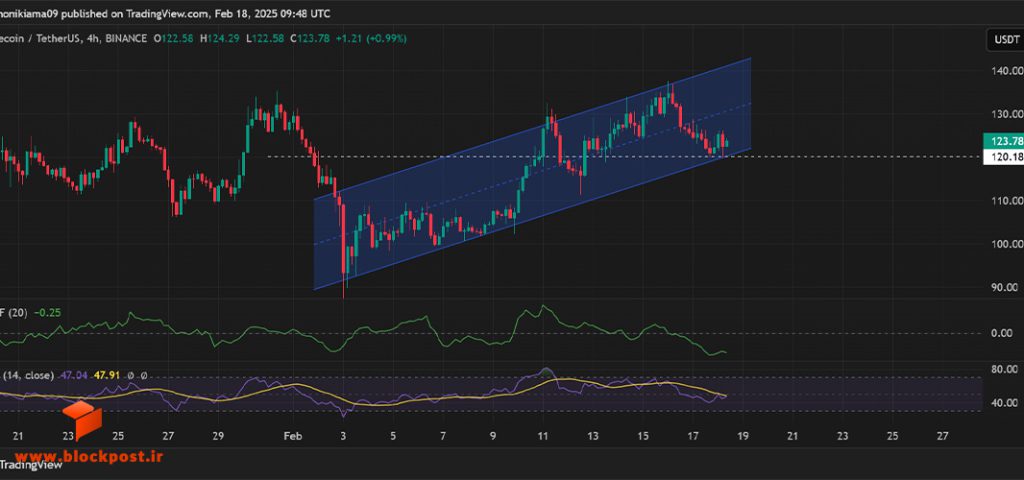
Task: Click the green 123.78 current price label
Action: click(x=1003, y=141)
